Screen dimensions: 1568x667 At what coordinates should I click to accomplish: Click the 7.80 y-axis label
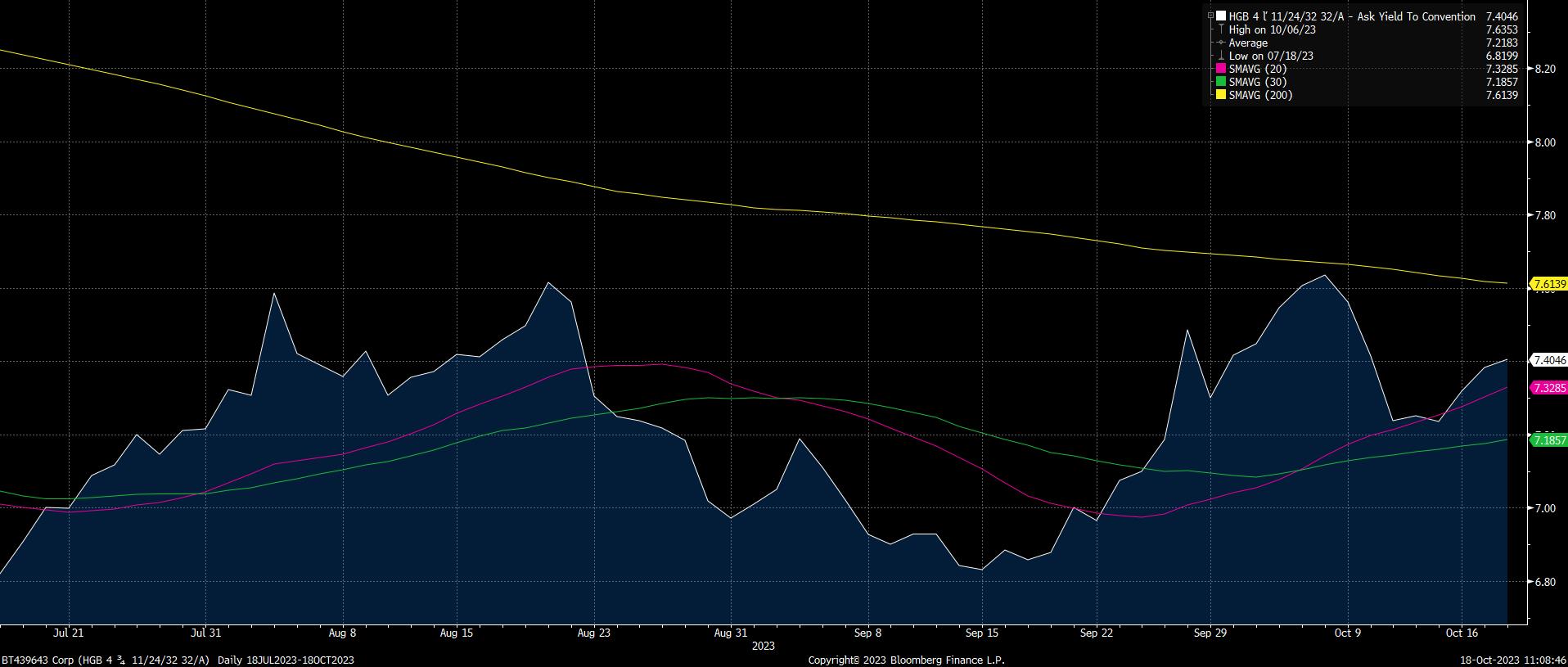pos(1544,215)
